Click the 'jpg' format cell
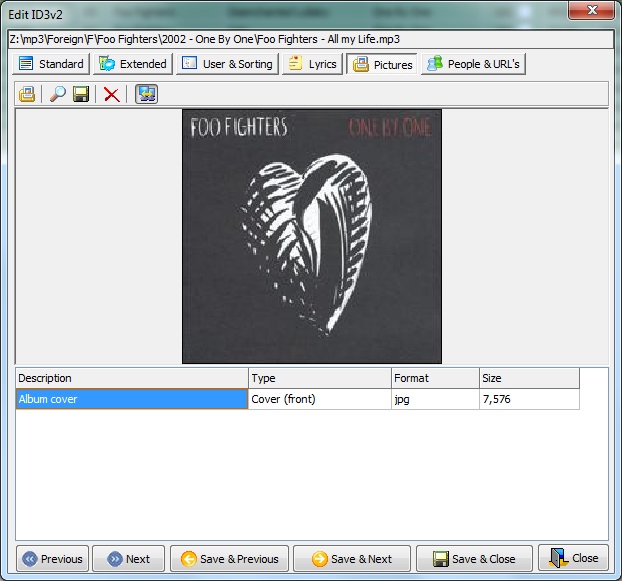Viewport: 622px width, 581px height. point(435,399)
